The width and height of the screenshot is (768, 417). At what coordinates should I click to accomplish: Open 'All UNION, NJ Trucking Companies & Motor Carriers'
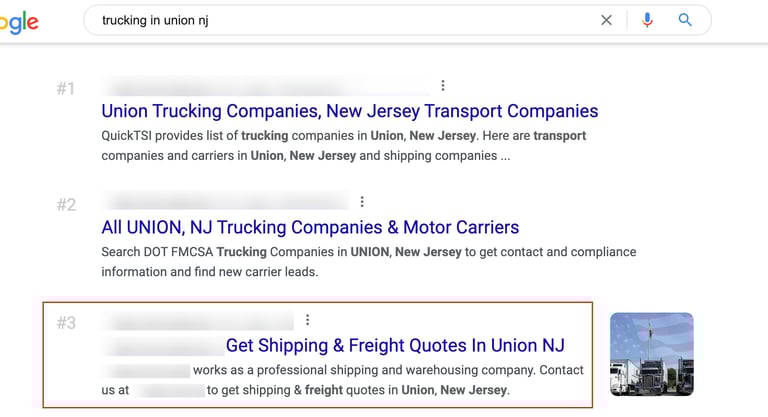coord(310,227)
